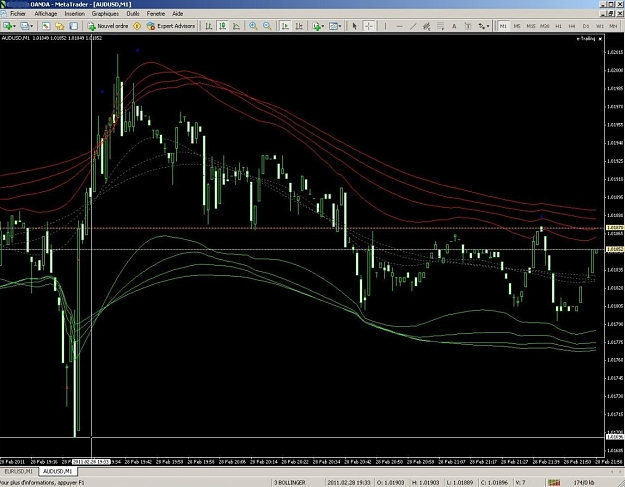Click the e-Trailing expert label
The height and width of the screenshot is (487, 625).
tap(586, 39)
